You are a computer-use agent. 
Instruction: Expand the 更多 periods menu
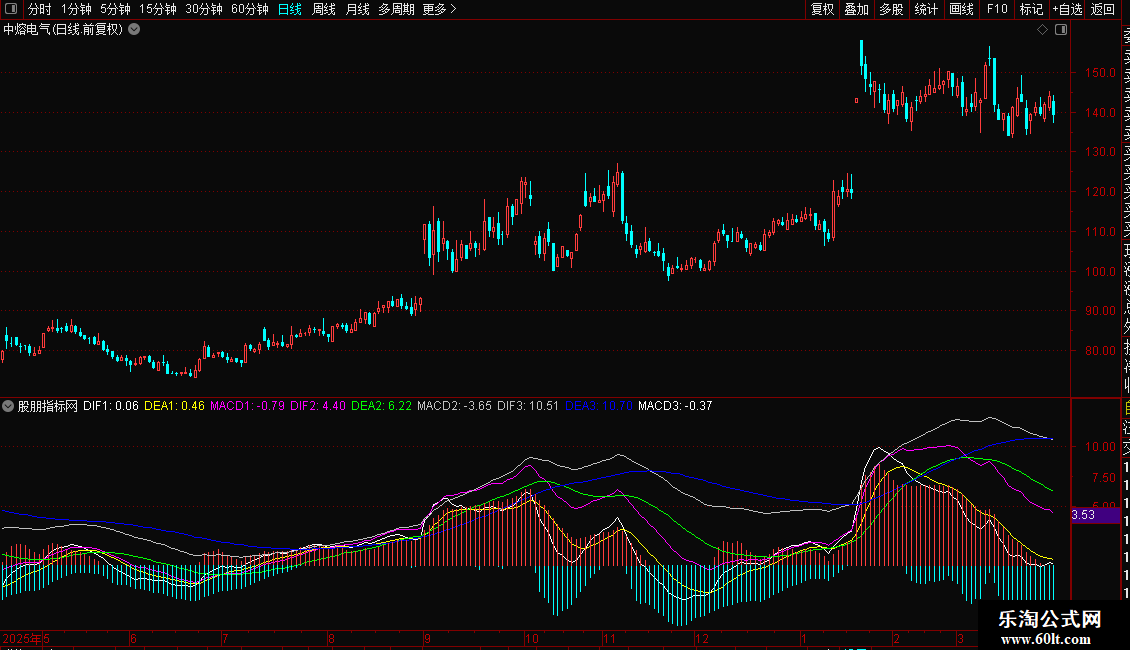[x=440, y=9]
